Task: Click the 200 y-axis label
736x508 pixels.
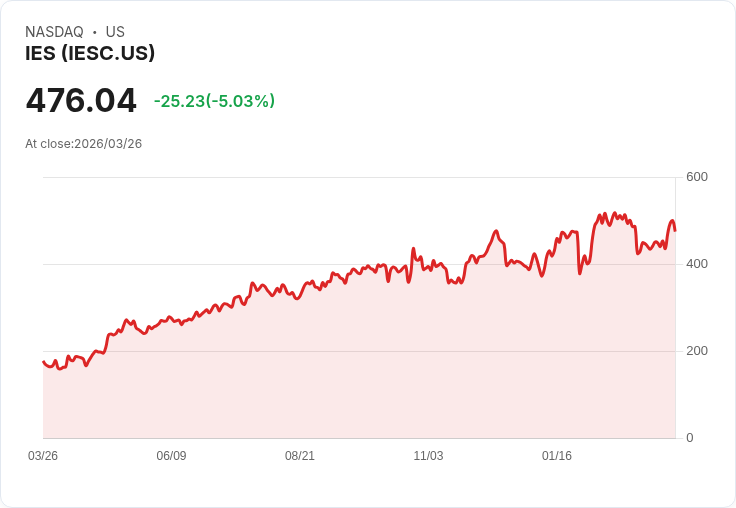Action: 697,351
